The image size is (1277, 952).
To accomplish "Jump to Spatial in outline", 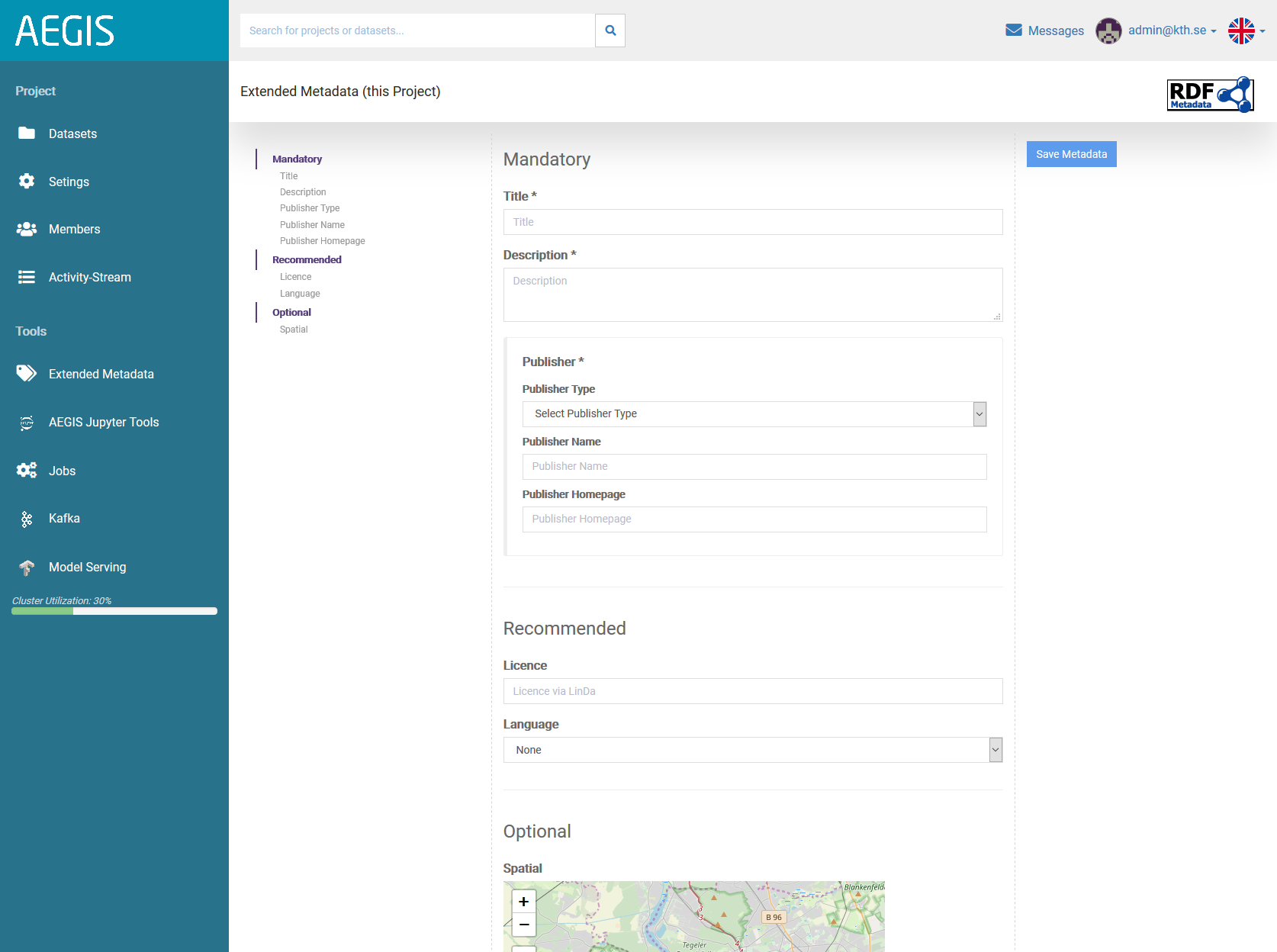I will click(x=294, y=330).
